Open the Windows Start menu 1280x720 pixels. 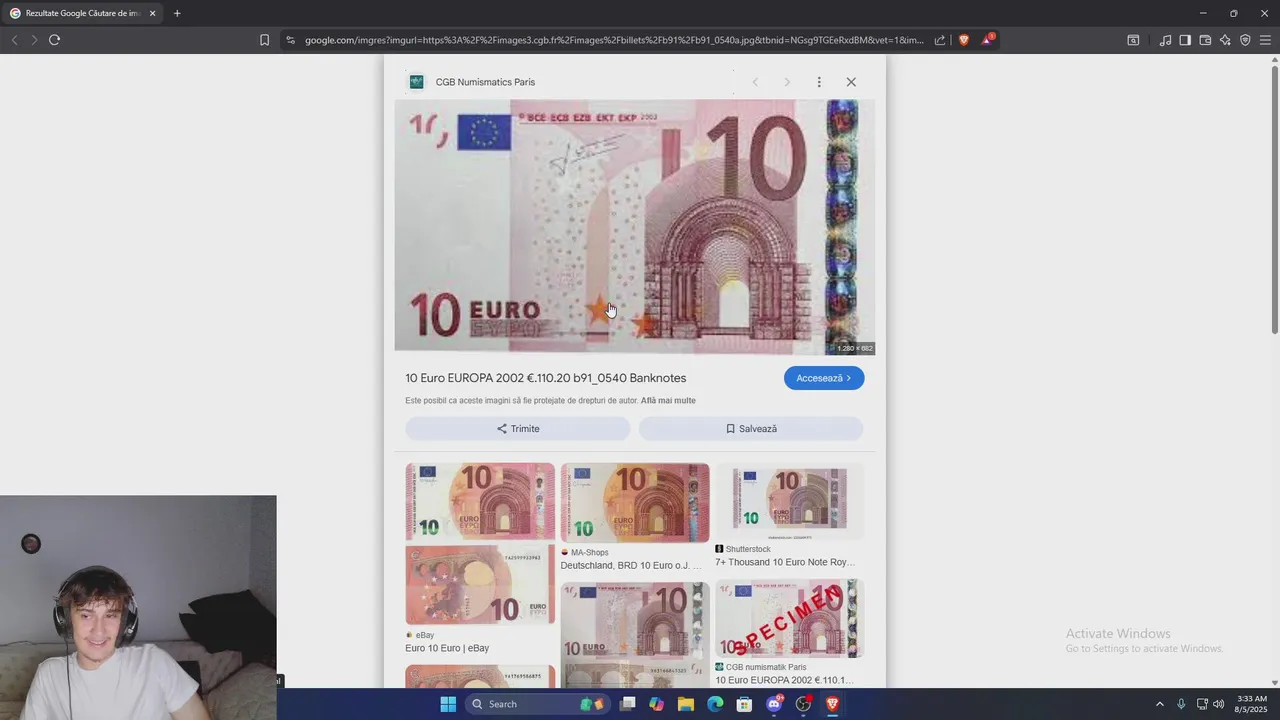(x=448, y=704)
